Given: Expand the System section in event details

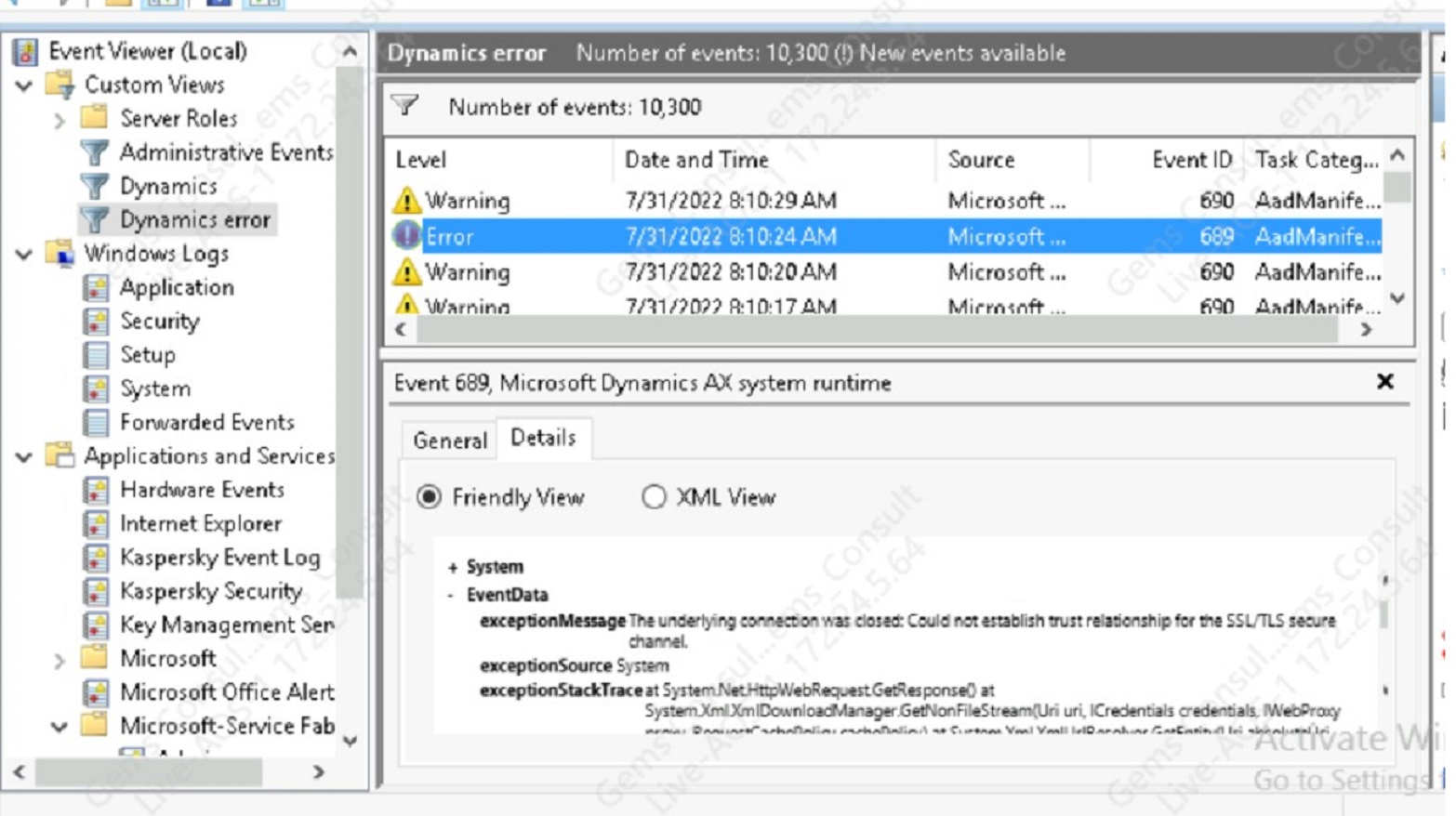Looking at the screenshot, I should [453, 567].
